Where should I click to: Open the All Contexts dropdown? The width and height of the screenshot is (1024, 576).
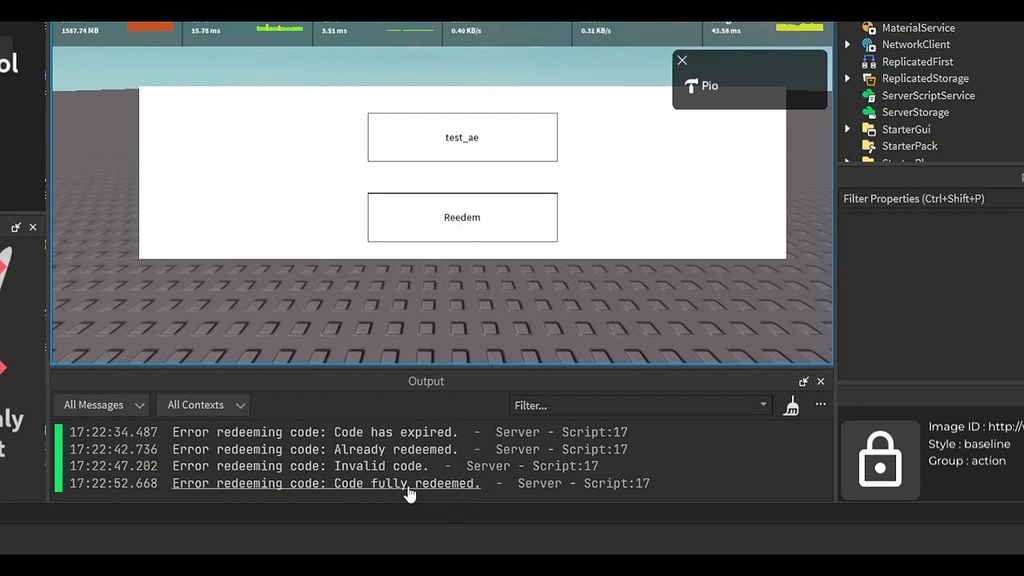(x=203, y=404)
